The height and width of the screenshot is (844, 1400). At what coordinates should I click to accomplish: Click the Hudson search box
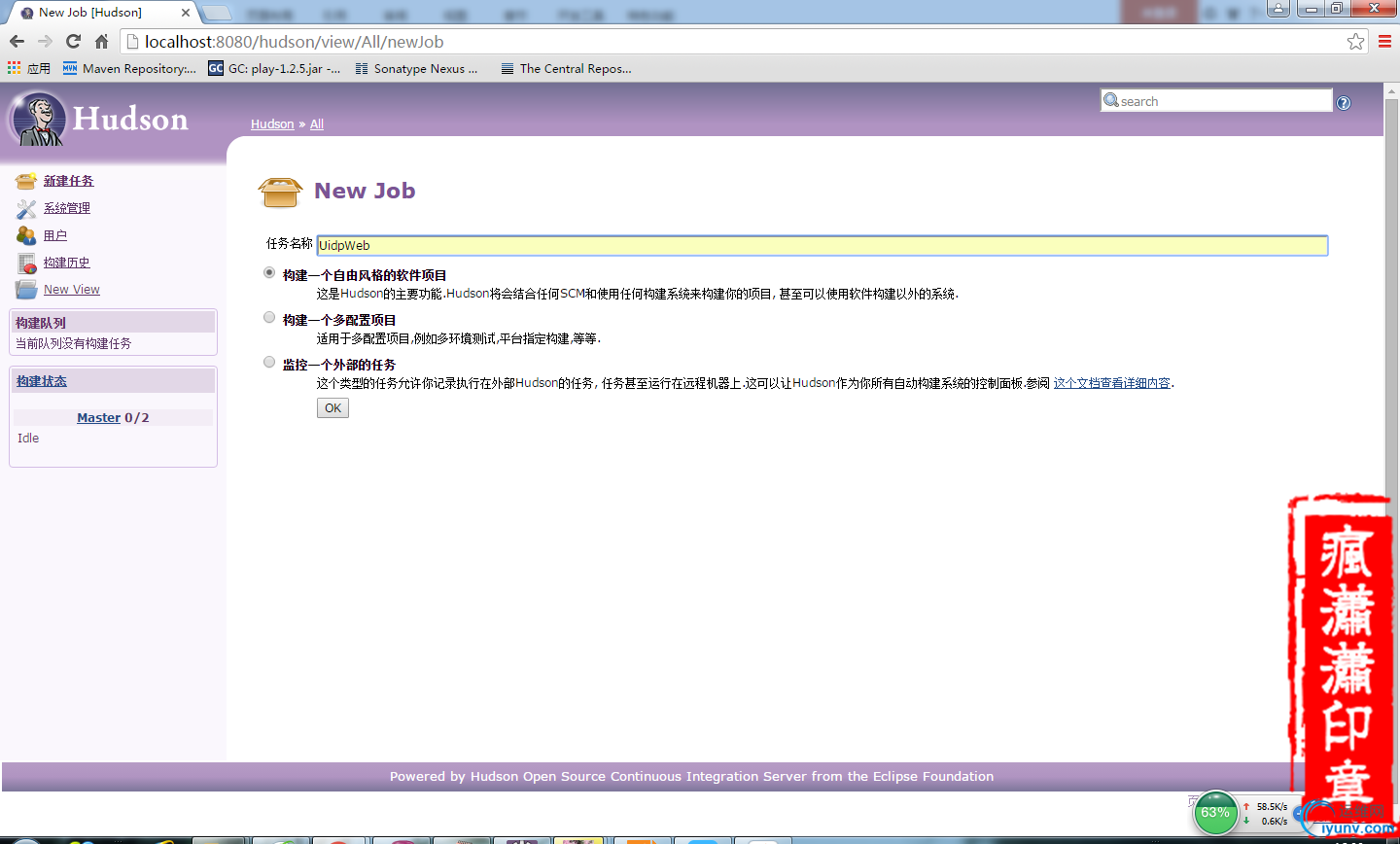(x=1216, y=101)
